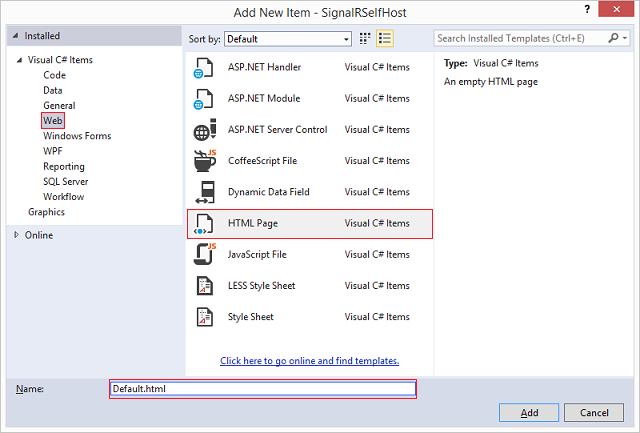Image resolution: width=640 pixels, height=433 pixels.
Task: Collapse the Visual C# Items node
Action: pyautogui.click(x=19, y=60)
